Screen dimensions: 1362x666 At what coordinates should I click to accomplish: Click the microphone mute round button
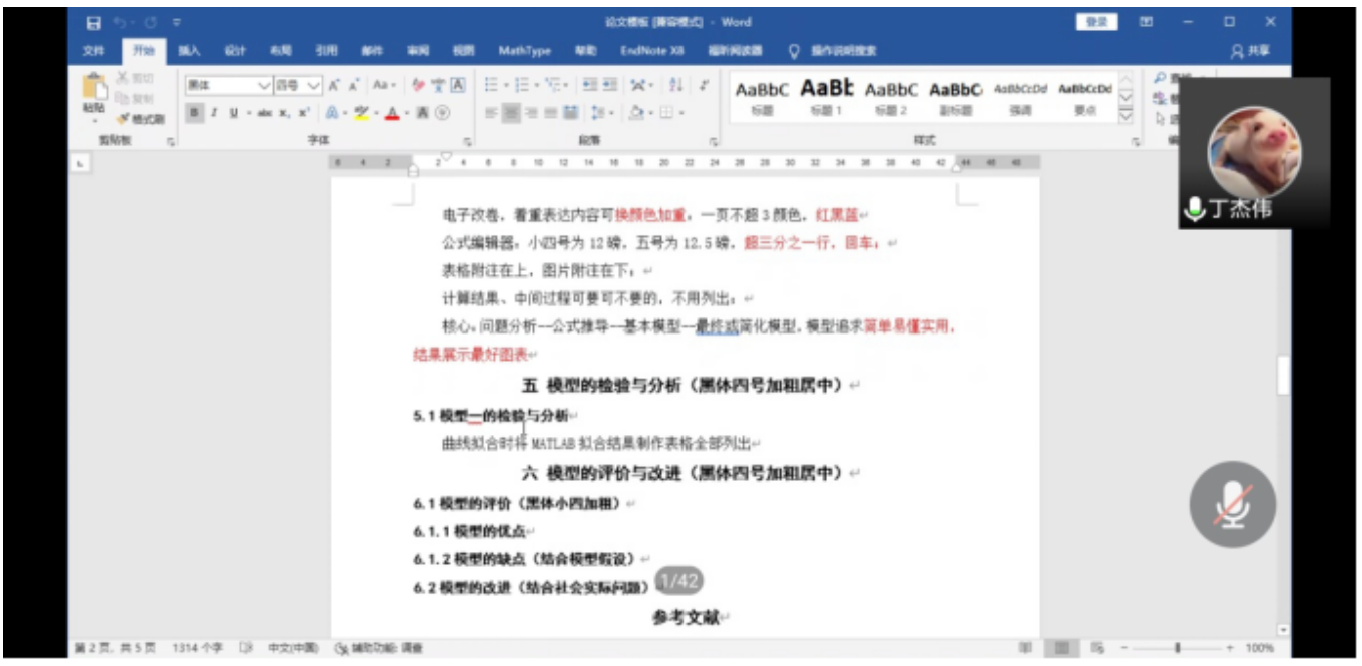(1232, 505)
